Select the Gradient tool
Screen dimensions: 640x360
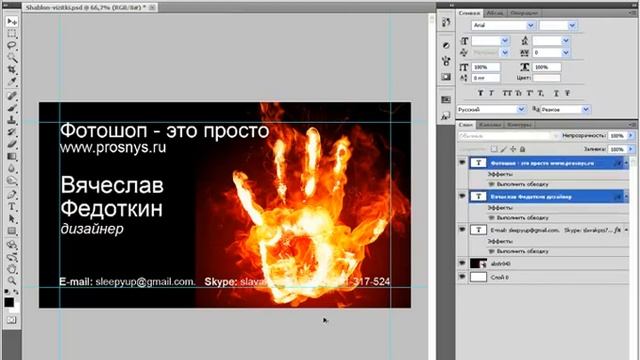12,156
